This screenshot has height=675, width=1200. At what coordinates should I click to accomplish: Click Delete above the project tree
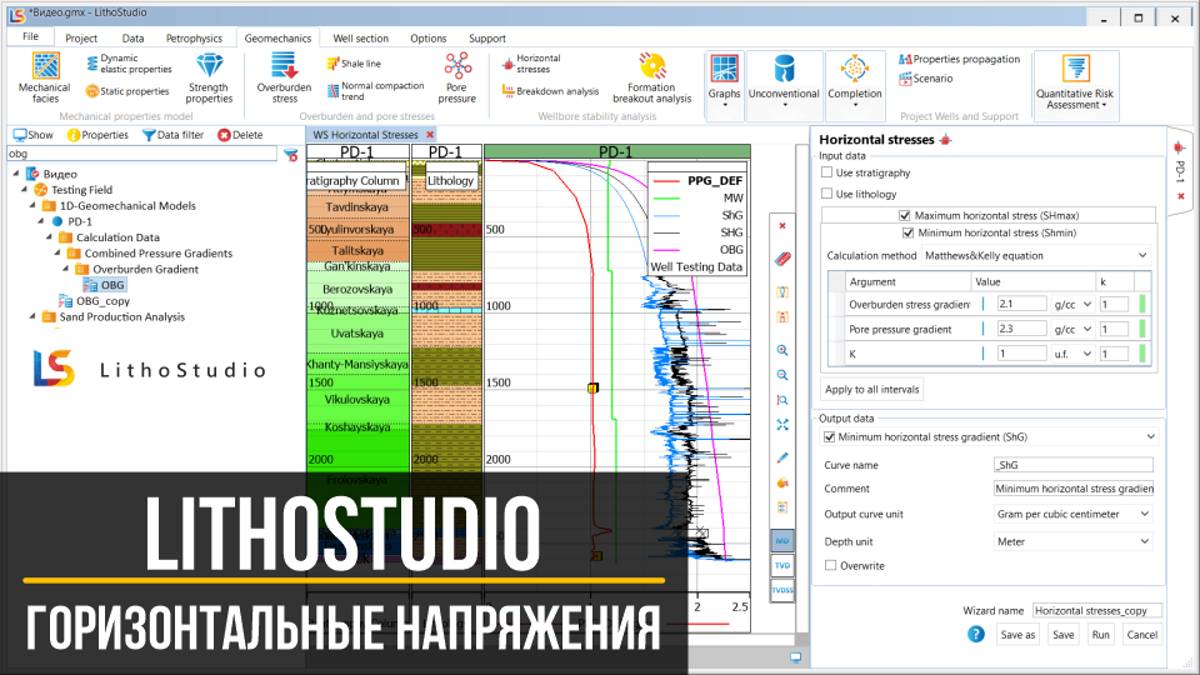[240, 135]
